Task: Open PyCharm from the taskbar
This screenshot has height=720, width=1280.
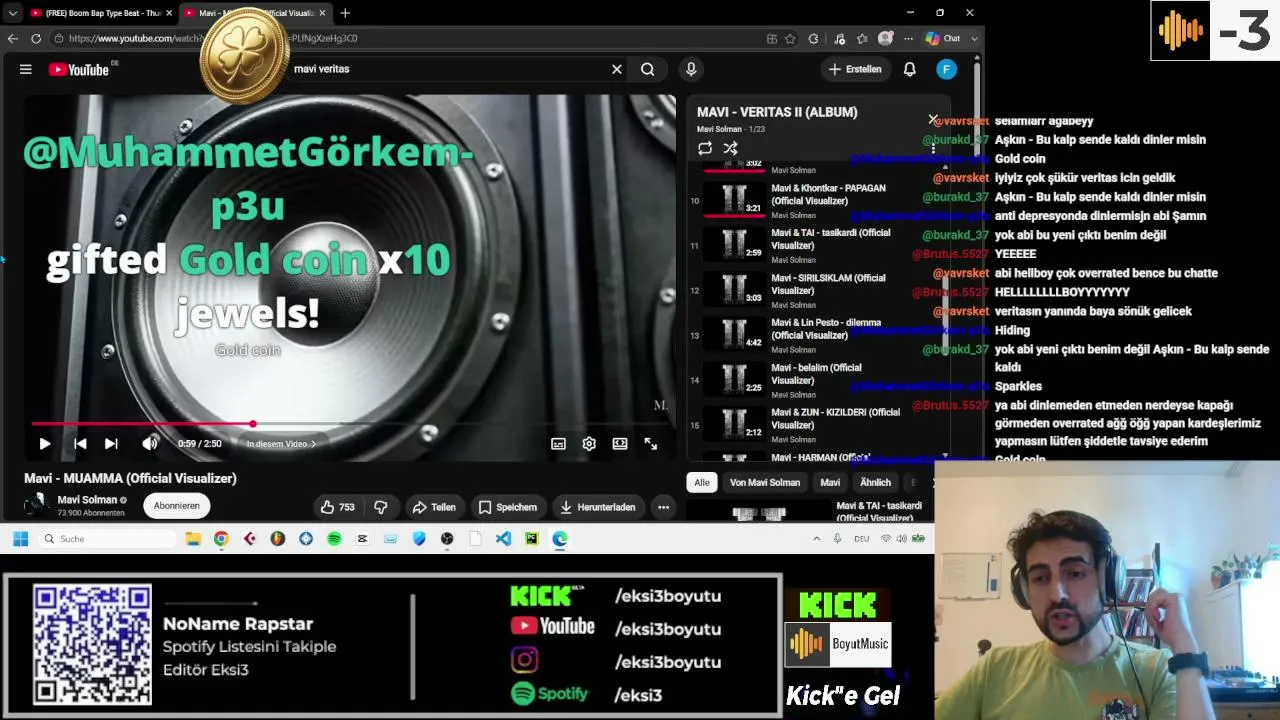Action: [x=531, y=539]
